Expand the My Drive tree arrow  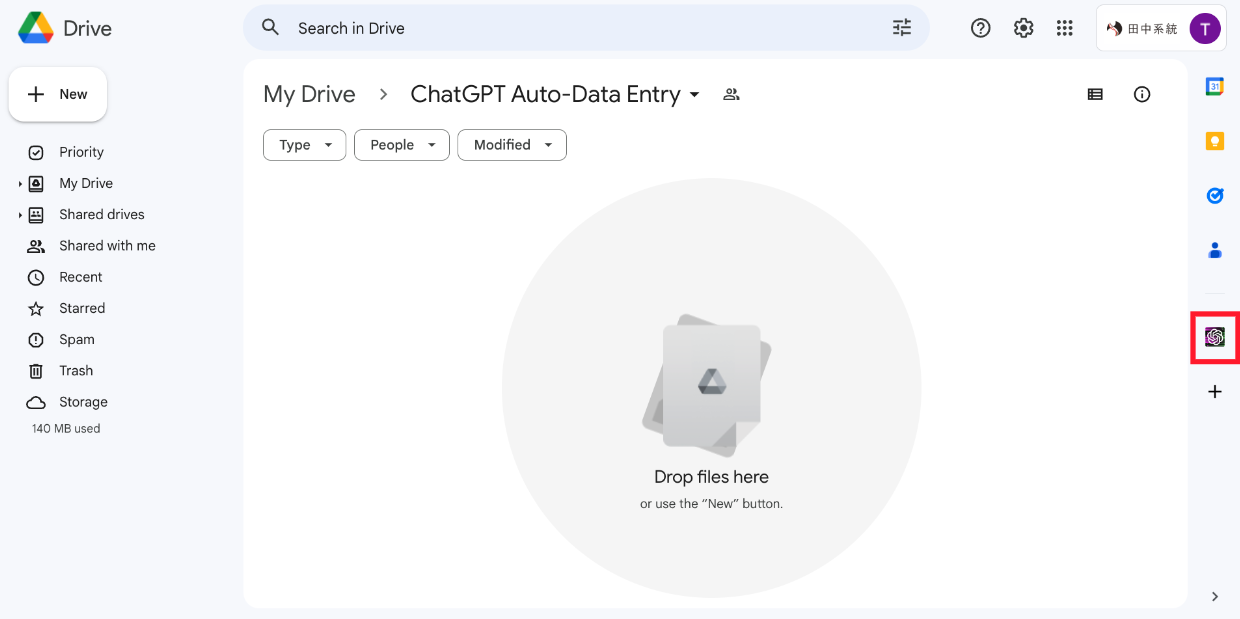(20, 184)
